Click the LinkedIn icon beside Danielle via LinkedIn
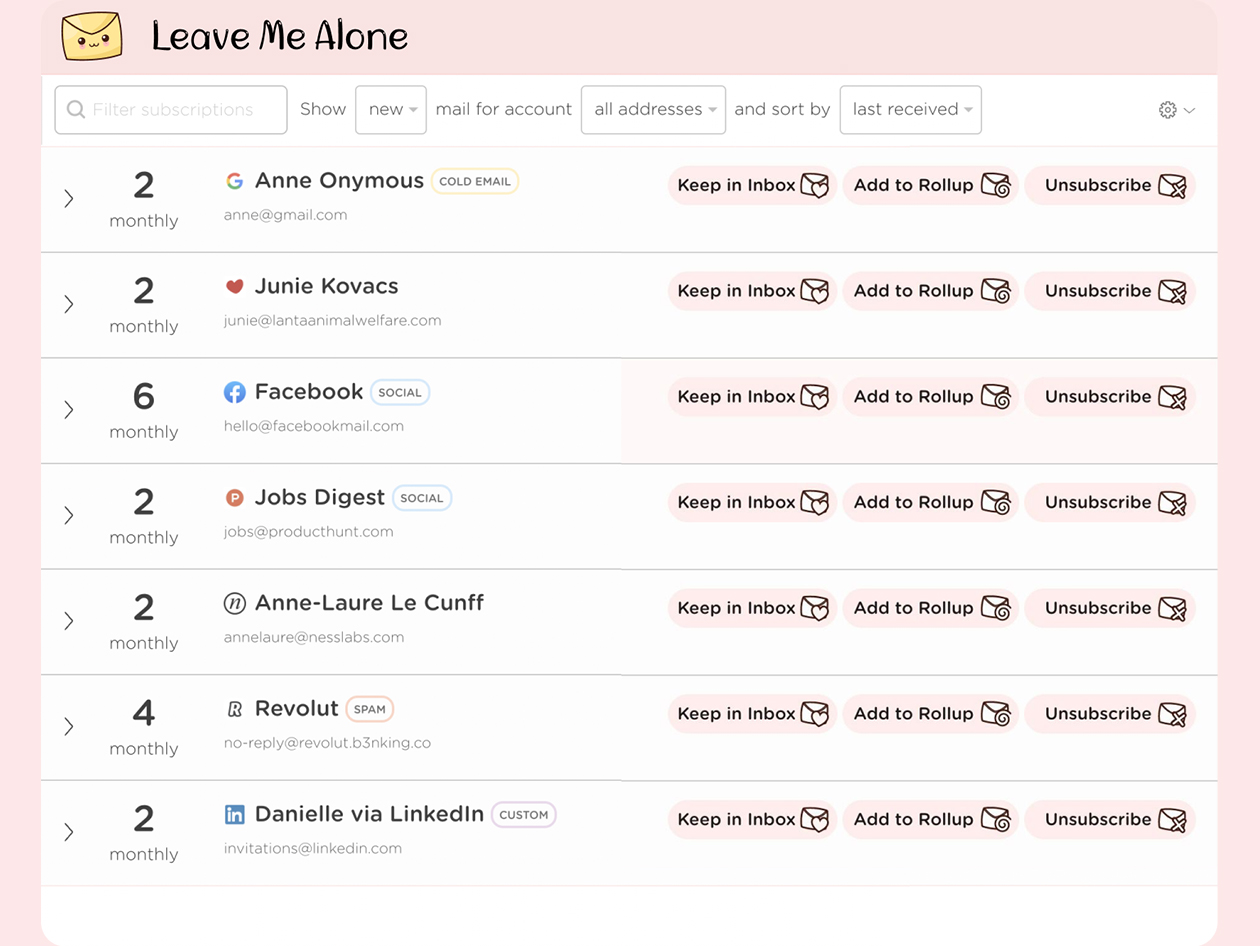The image size is (1260, 946). (234, 814)
